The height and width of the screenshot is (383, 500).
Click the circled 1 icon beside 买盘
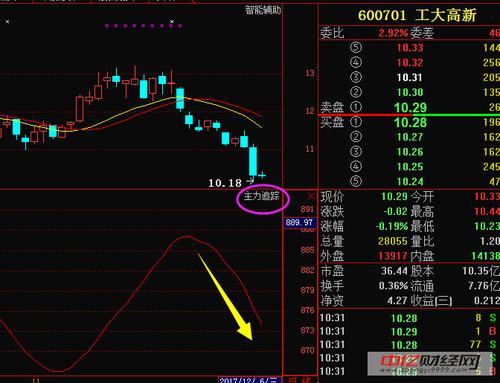(356, 122)
